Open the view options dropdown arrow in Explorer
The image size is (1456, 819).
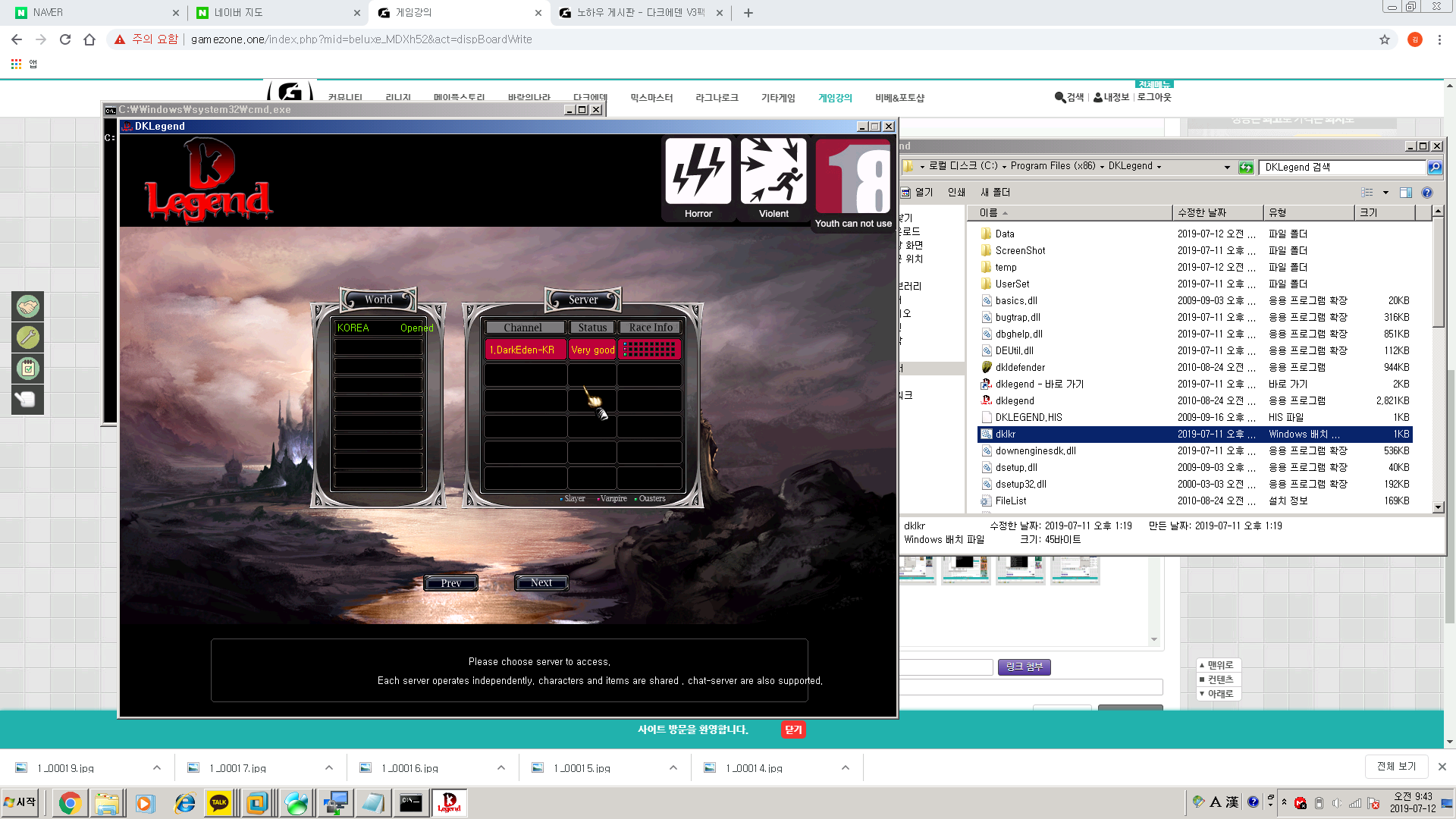(x=1385, y=193)
